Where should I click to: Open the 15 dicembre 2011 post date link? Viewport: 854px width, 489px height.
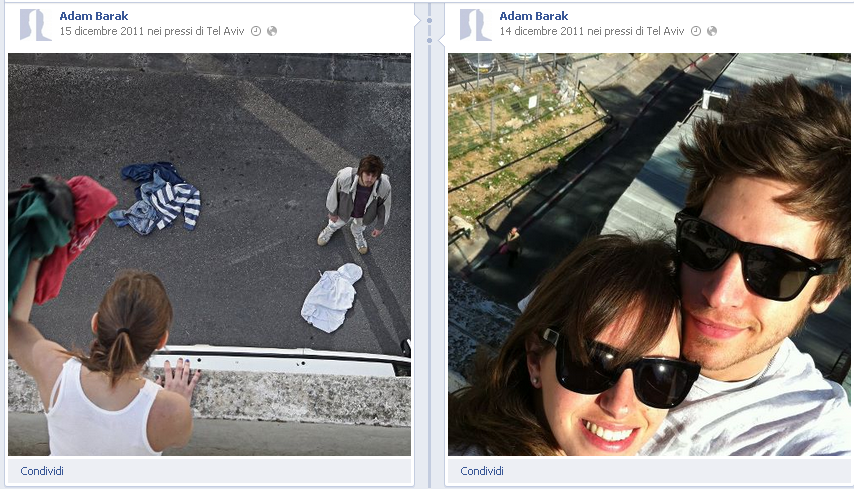click(x=102, y=31)
